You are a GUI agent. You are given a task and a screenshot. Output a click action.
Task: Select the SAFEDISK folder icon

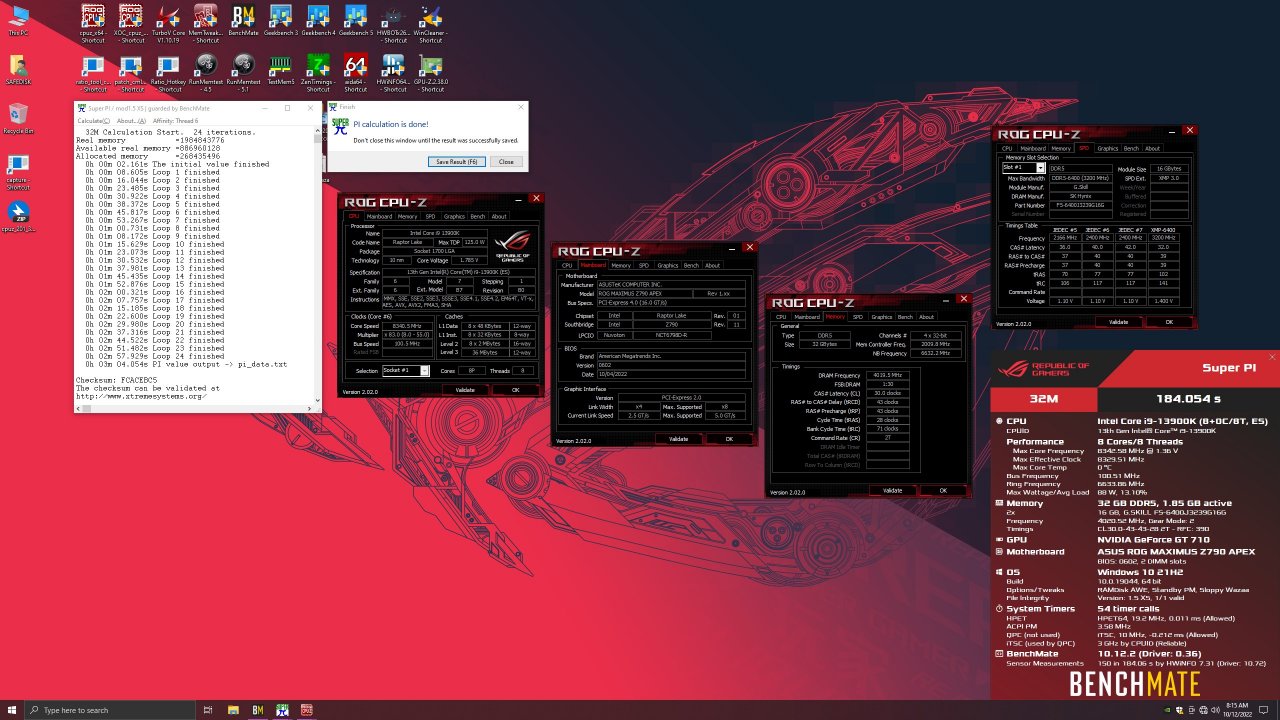click(17, 70)
